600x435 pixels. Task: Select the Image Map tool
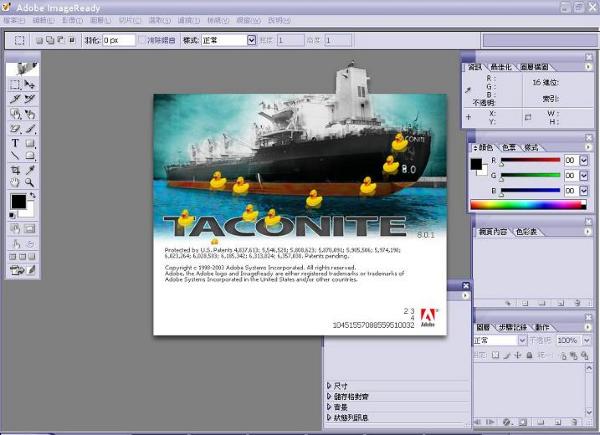15,114
